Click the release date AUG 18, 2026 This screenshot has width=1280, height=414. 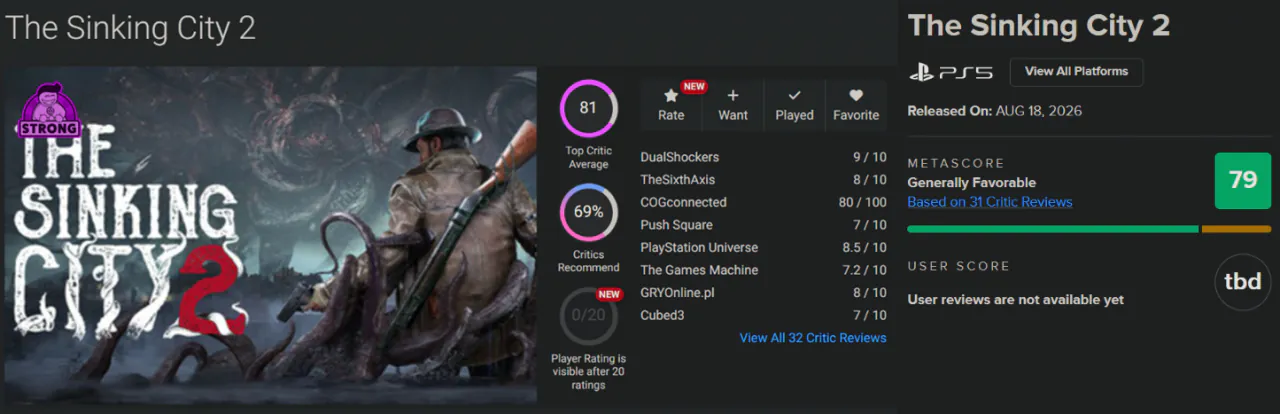[x=1038, y=111]
